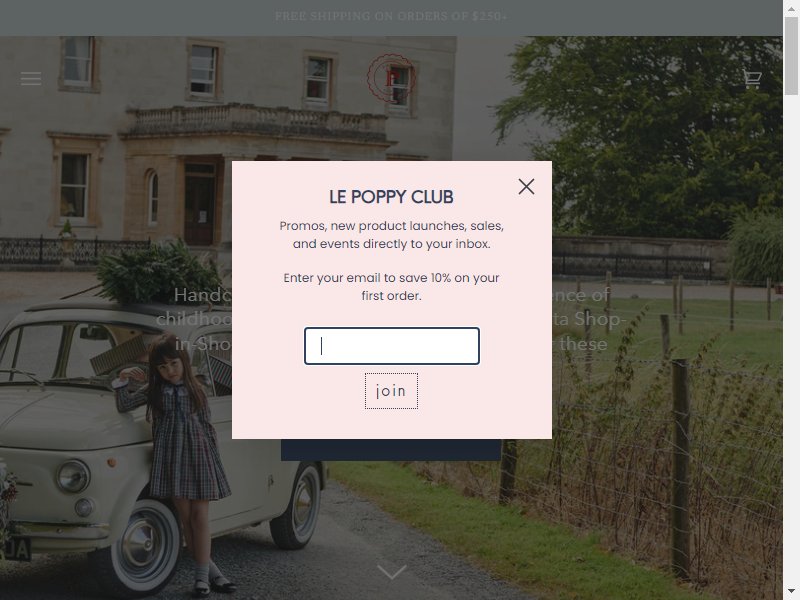Click the 'save 10% on your first order' text
Screen dimensions: 800x600
430,286
